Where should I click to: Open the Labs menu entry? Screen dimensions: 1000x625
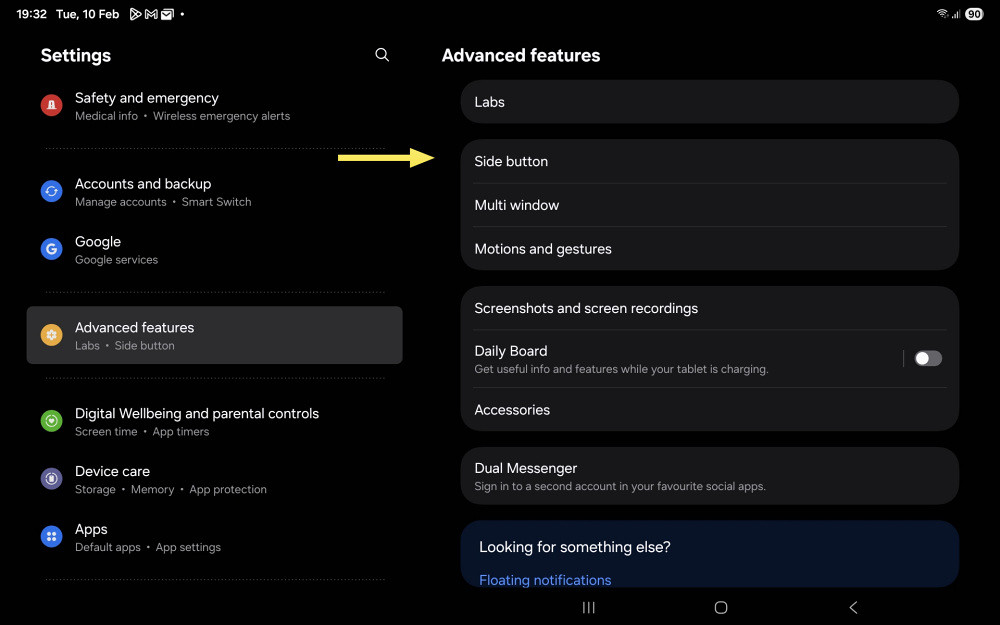[710, 102]
